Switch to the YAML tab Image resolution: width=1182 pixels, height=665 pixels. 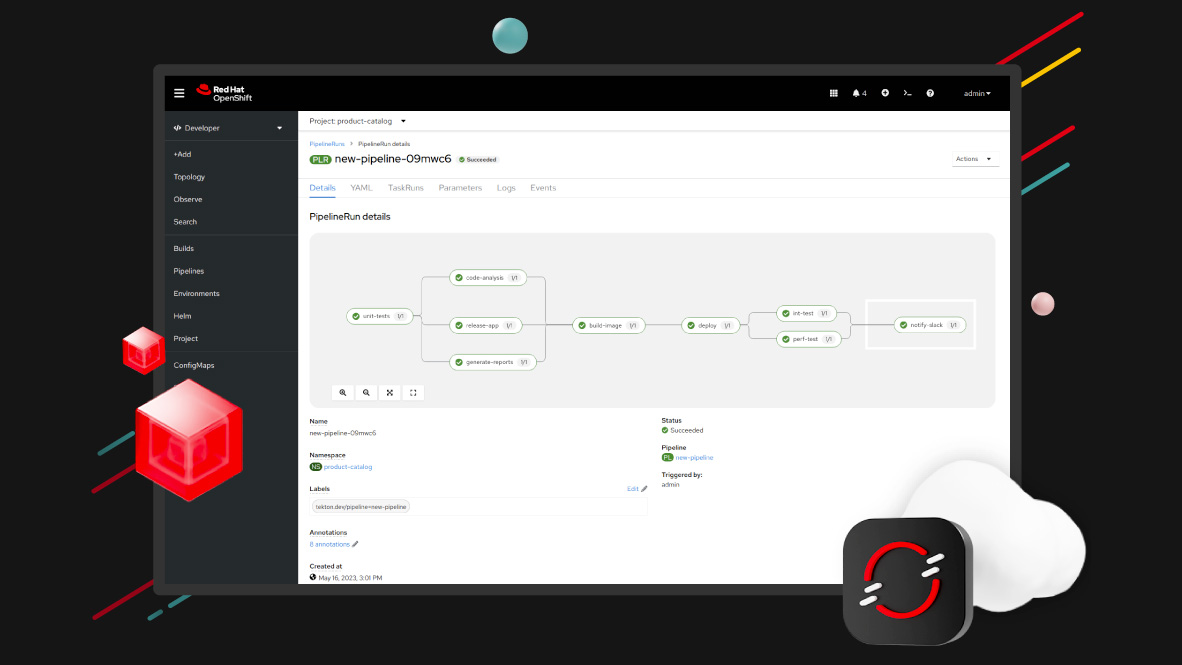(361, 188)
